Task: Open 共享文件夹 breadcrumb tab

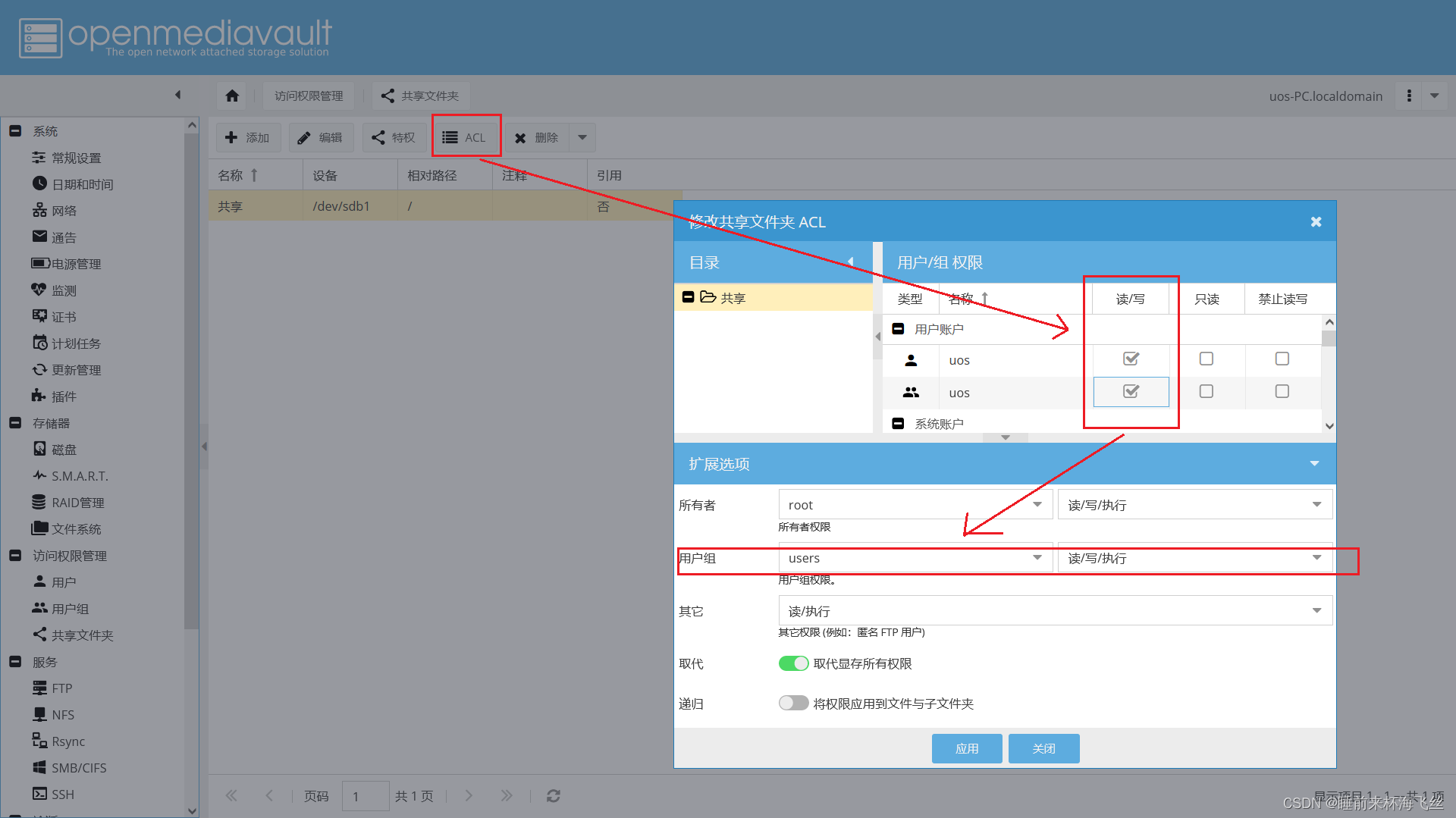Action: tap(420, 96)
